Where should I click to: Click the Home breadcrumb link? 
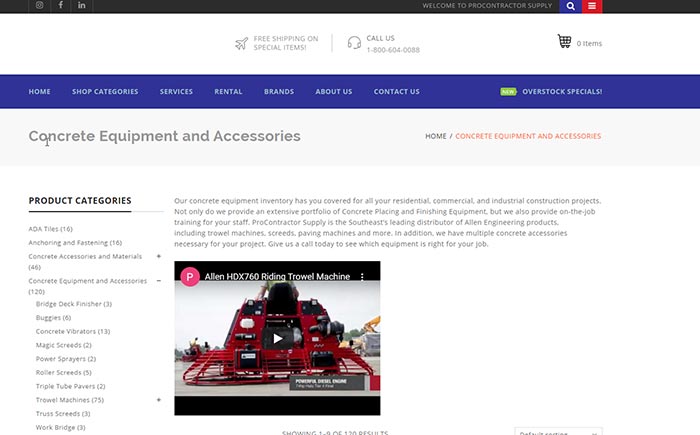[x=436, y=136]
